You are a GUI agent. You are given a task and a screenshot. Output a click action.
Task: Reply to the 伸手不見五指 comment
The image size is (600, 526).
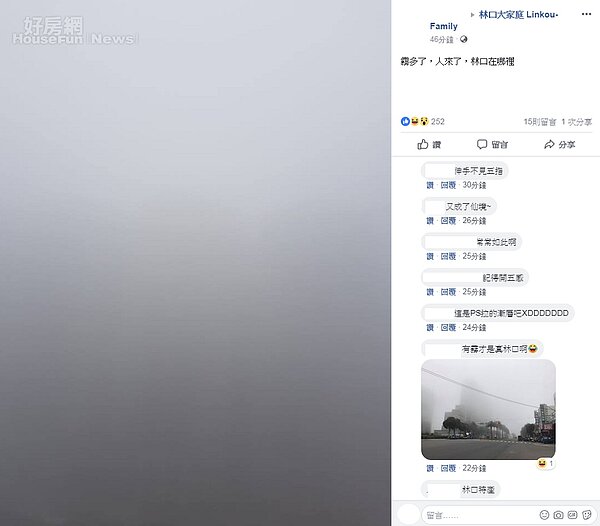point(448,185)
